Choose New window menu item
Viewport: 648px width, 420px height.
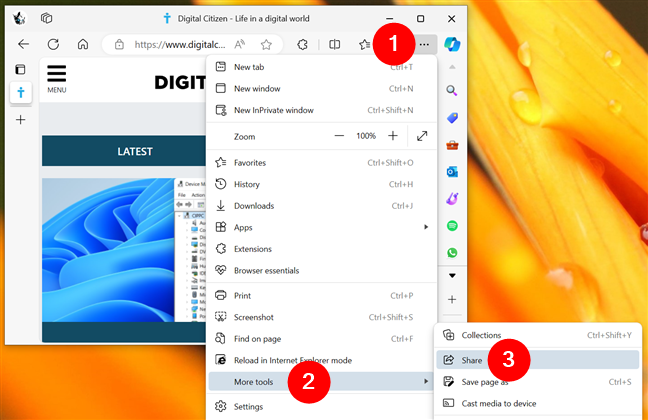(x=321, y=88)
